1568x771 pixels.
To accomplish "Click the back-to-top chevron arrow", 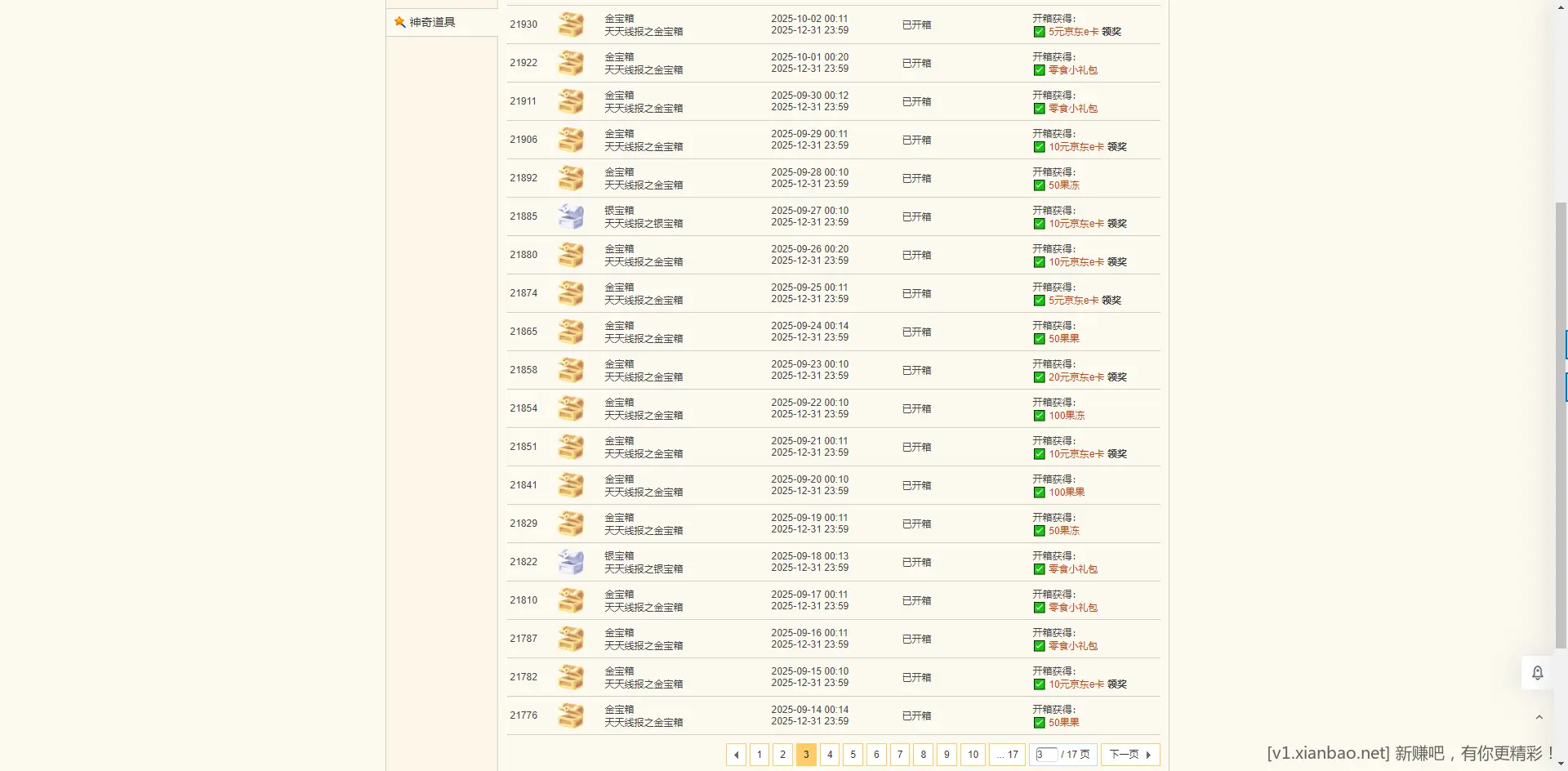I will (1539, 718).
